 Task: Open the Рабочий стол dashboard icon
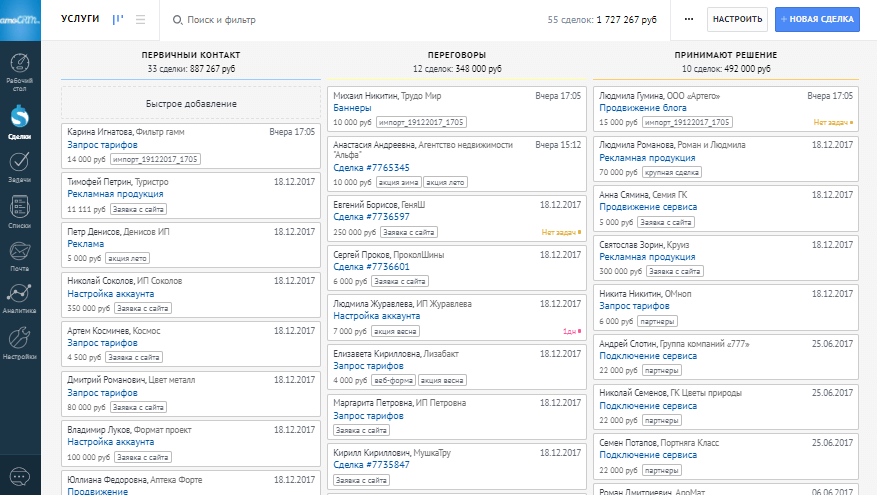coord(20,72)
